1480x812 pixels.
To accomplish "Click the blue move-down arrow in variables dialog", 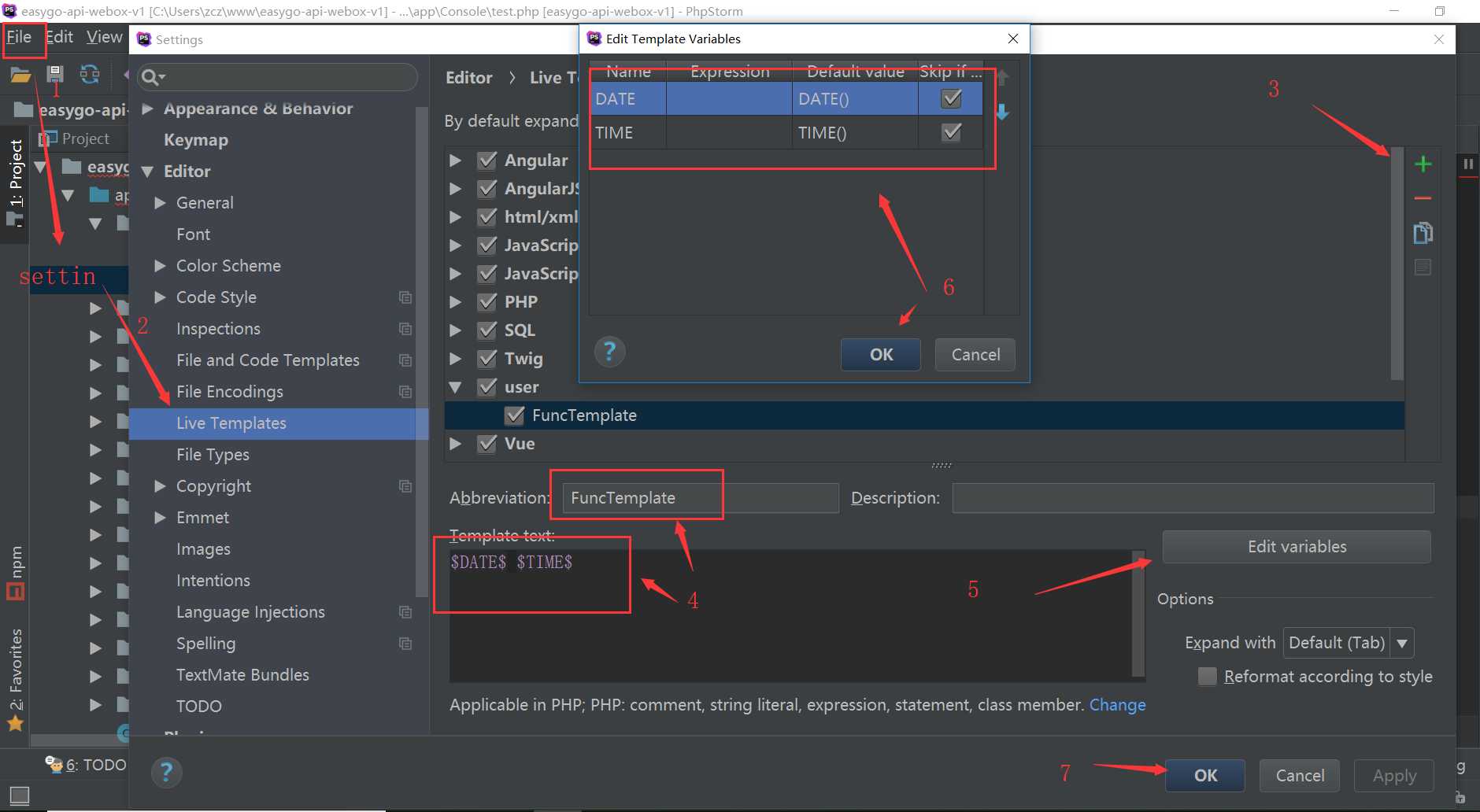I will click(1002, 112).
